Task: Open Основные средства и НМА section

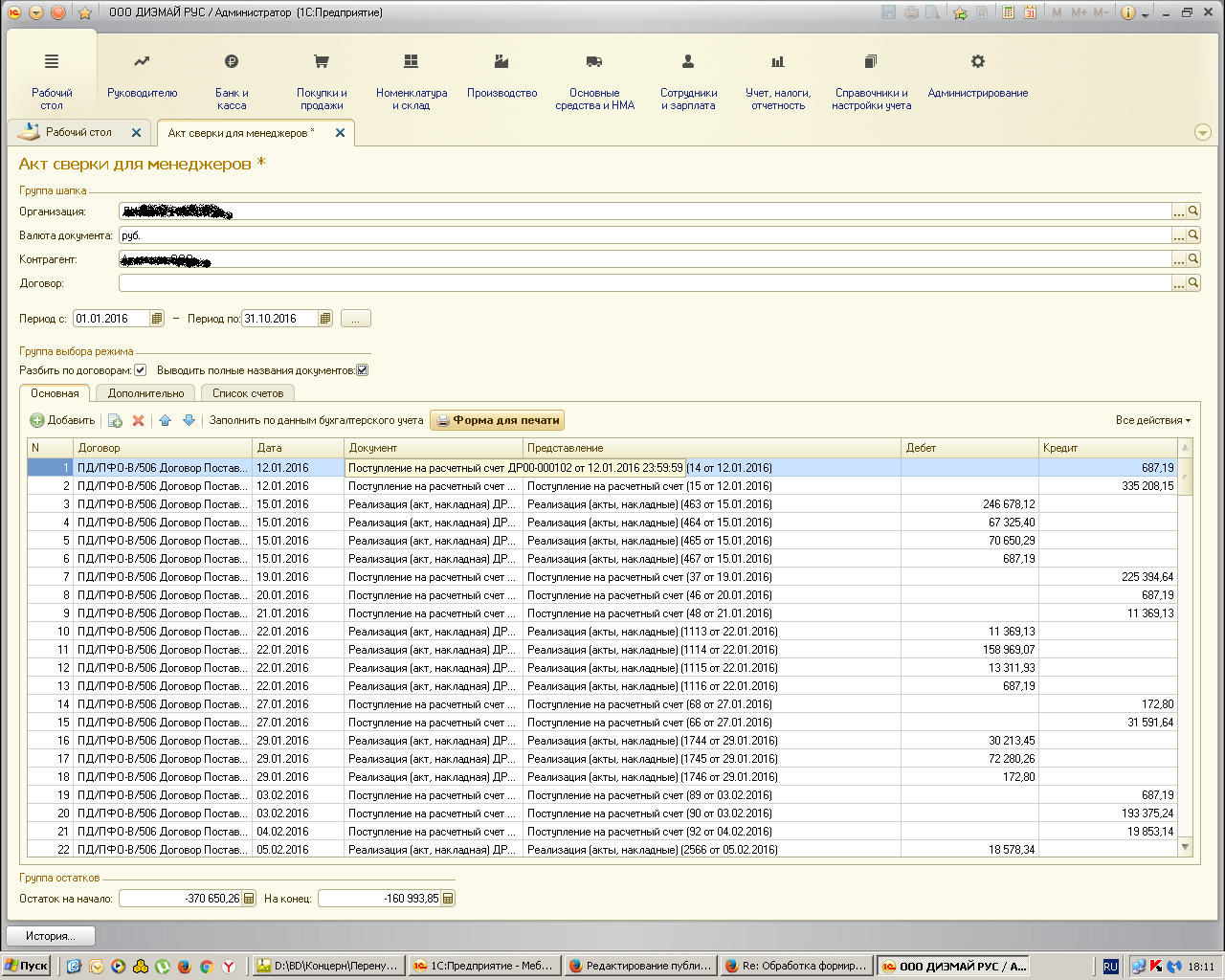Action: [594, 82]
